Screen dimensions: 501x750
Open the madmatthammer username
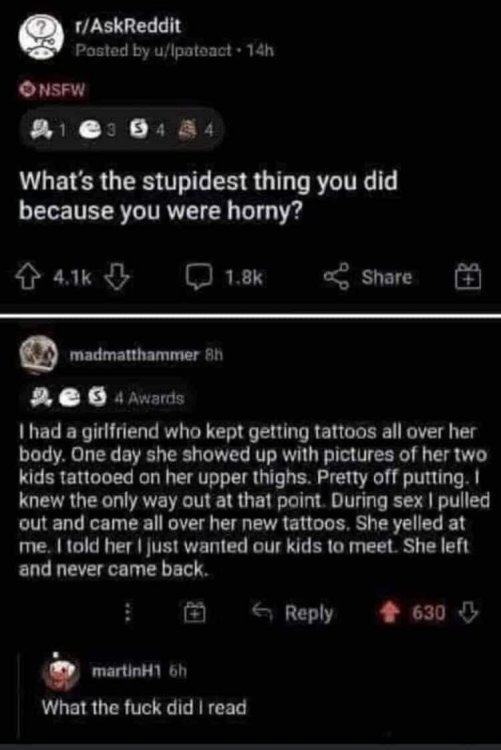(x=134, y=355)
